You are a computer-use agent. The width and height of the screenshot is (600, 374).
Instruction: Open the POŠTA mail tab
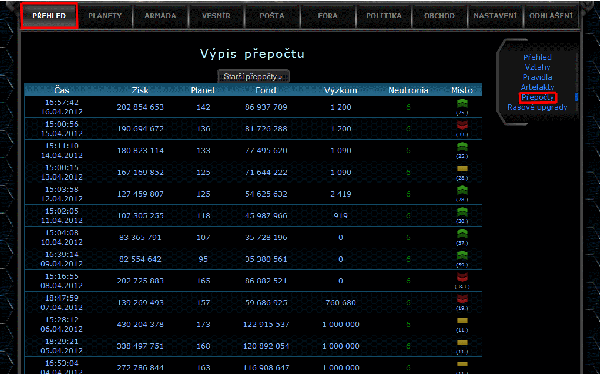point(272,16)
